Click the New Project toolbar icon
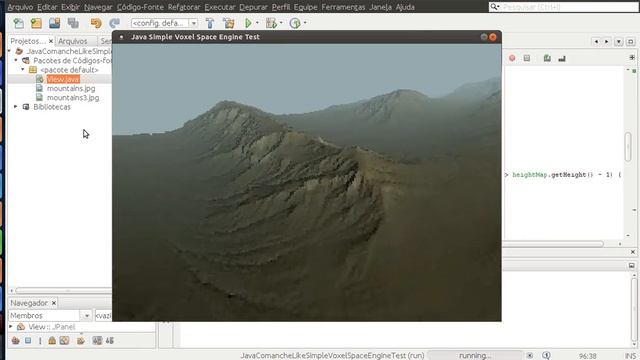This screenshot has width=640, height=360. coord(36,23)
